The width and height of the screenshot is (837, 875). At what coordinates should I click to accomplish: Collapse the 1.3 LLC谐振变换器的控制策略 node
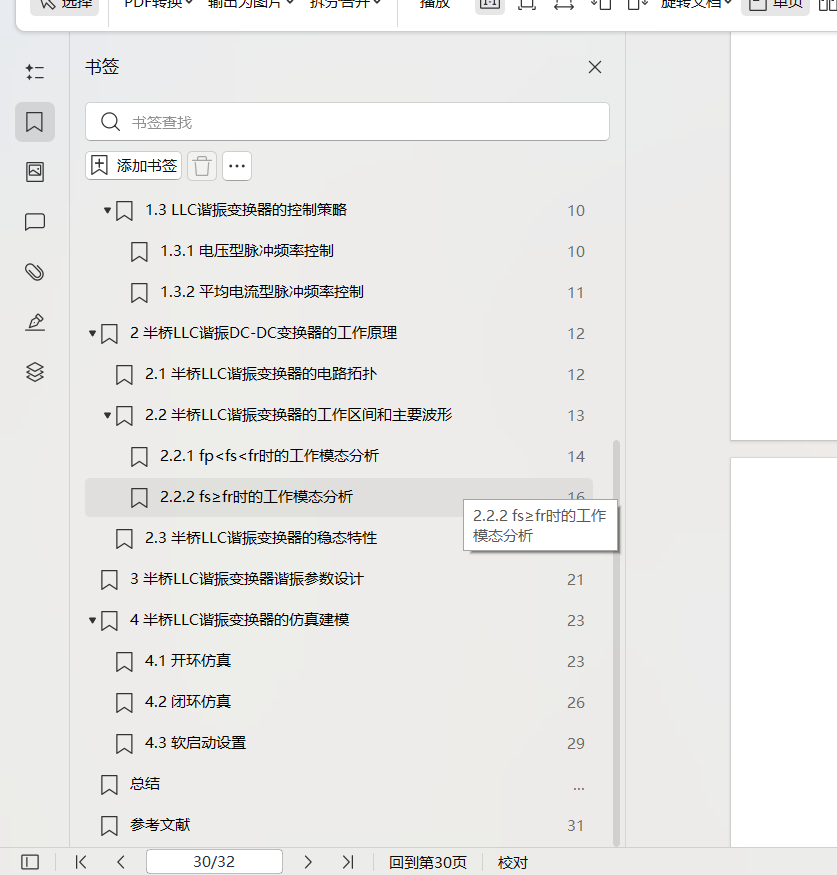(x=107, y=210)
